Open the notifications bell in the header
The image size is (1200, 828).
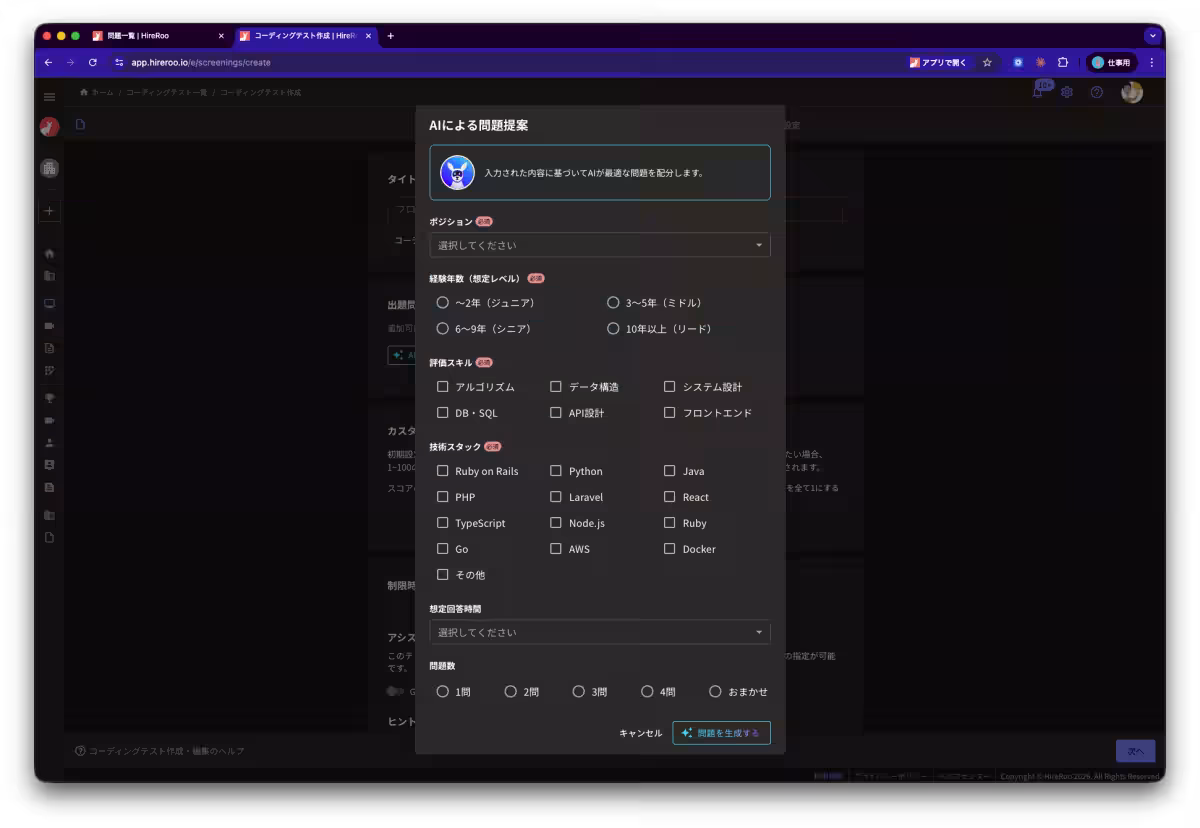1038,91
